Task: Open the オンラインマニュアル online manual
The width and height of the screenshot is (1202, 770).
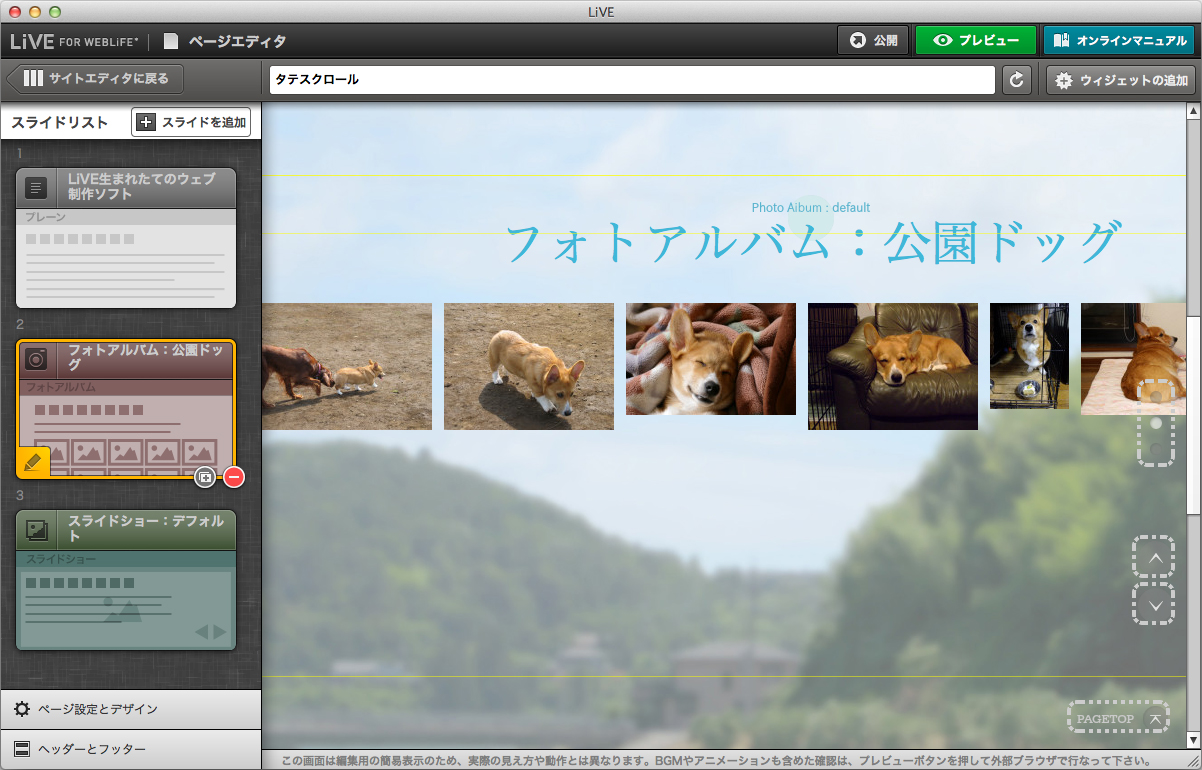Action: point(1119,41)
